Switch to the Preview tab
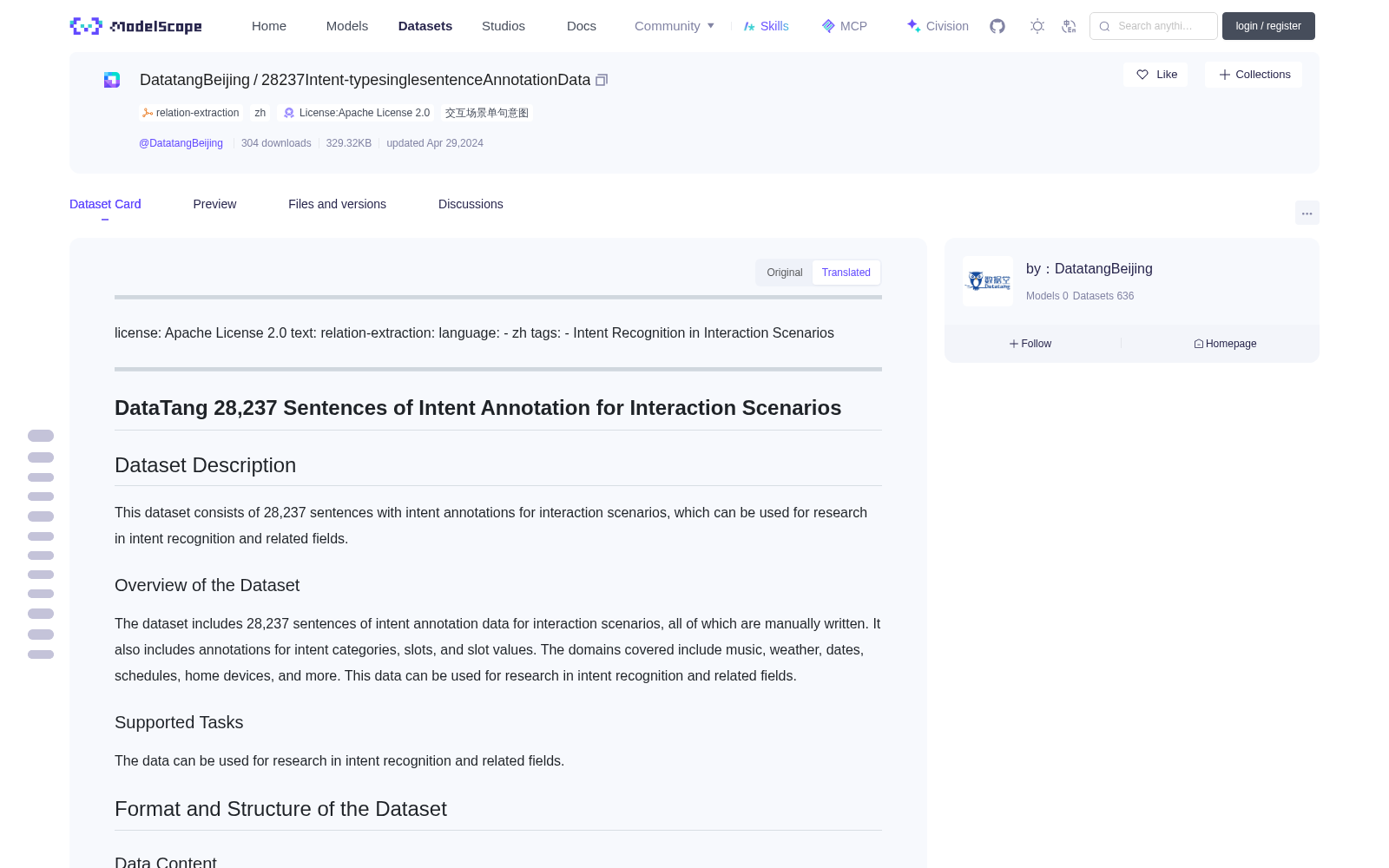The width and height of the screenshot is (1389, 868). 214,204
